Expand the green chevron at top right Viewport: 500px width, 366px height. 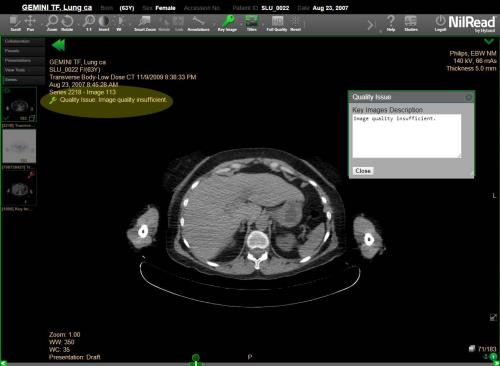489,42
